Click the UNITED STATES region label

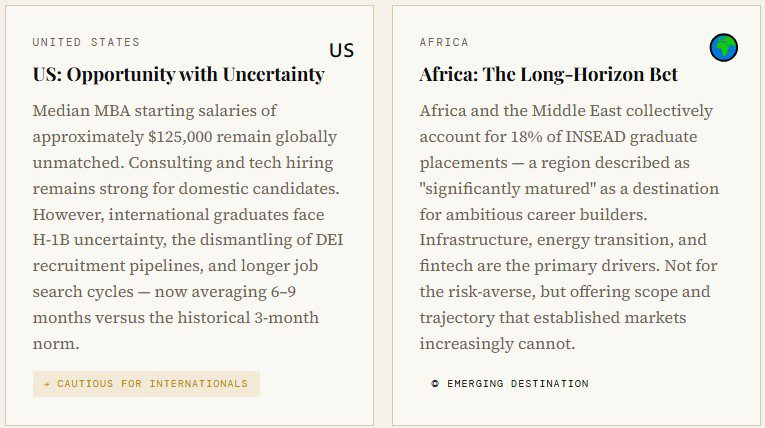coord(86,43)
